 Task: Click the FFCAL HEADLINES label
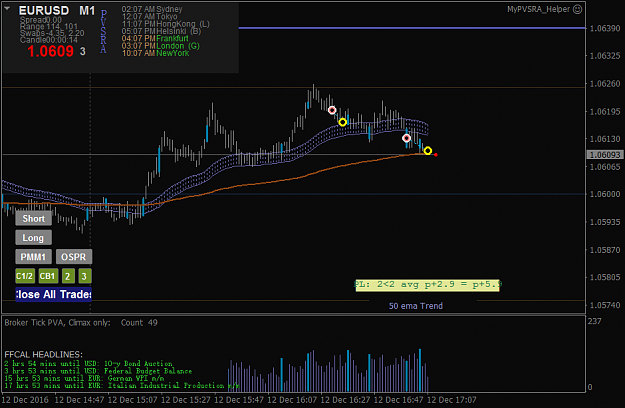coord(43,354)
